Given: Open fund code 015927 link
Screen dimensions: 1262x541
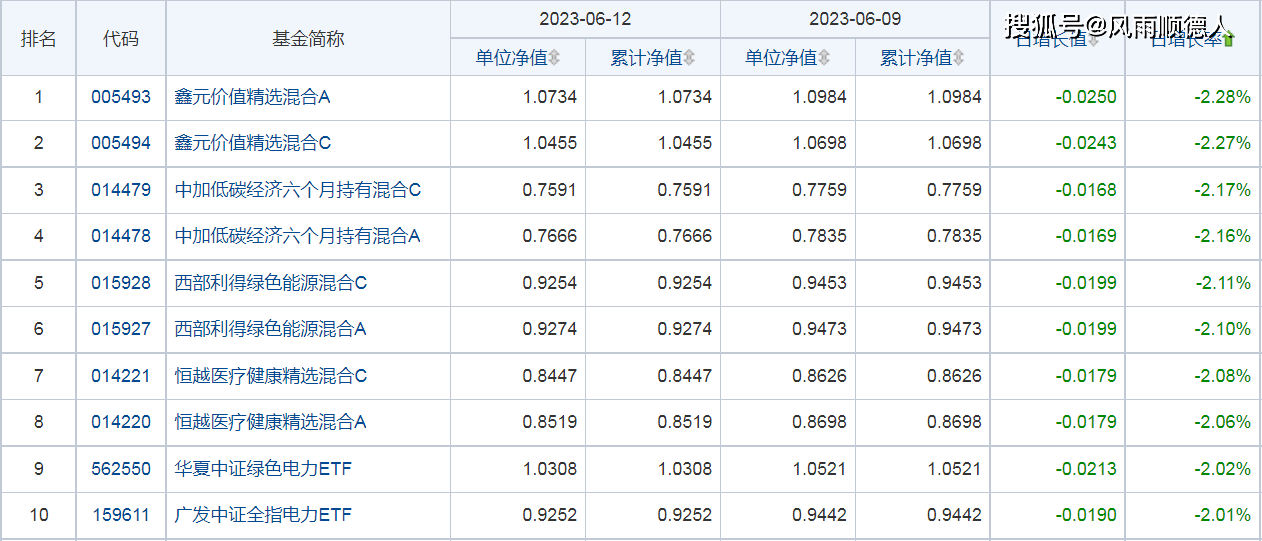Looking at the screenshot, I should tap(121, 329).
